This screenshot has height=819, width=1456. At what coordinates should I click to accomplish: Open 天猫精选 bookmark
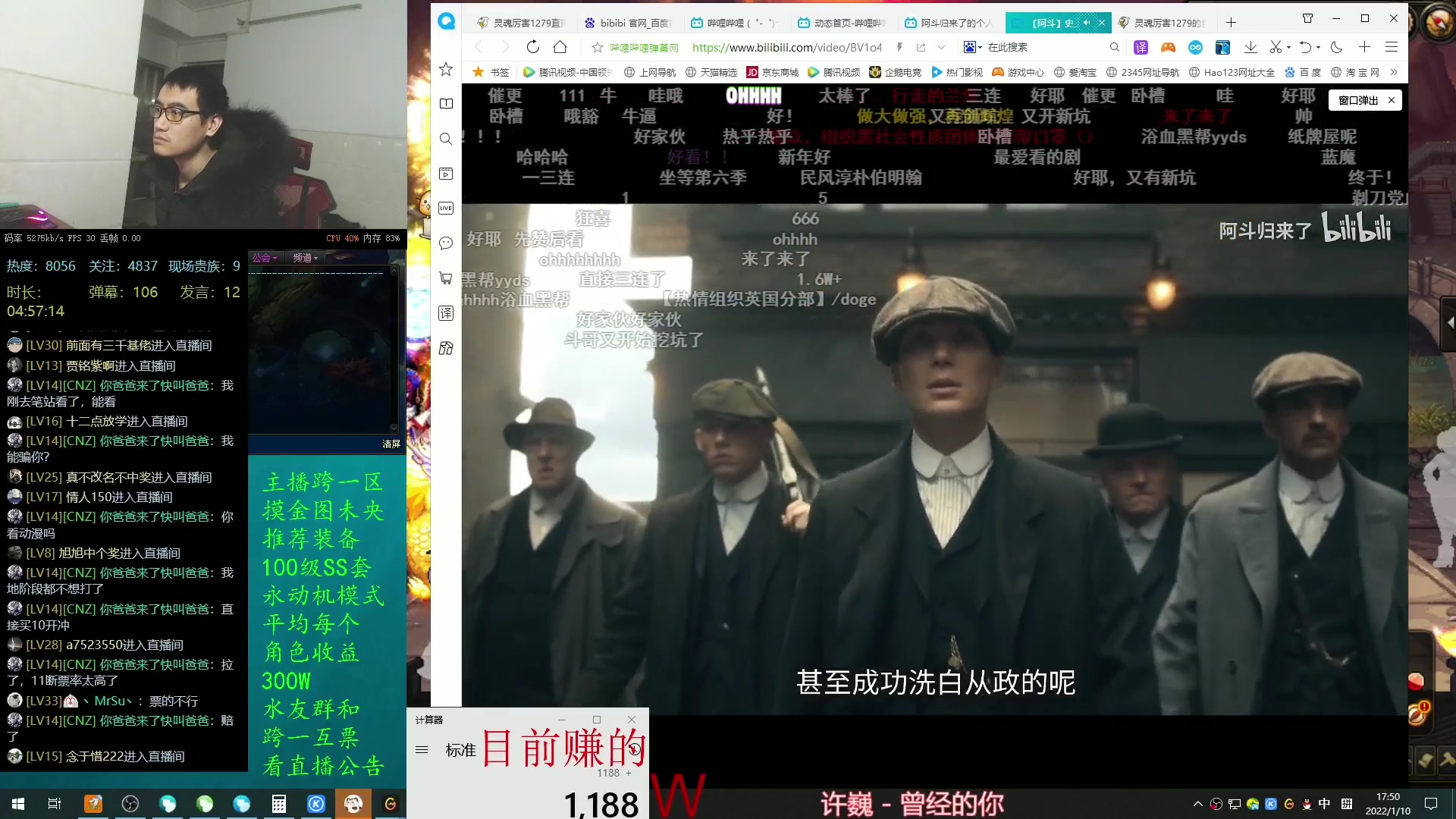tap(711, 72)
